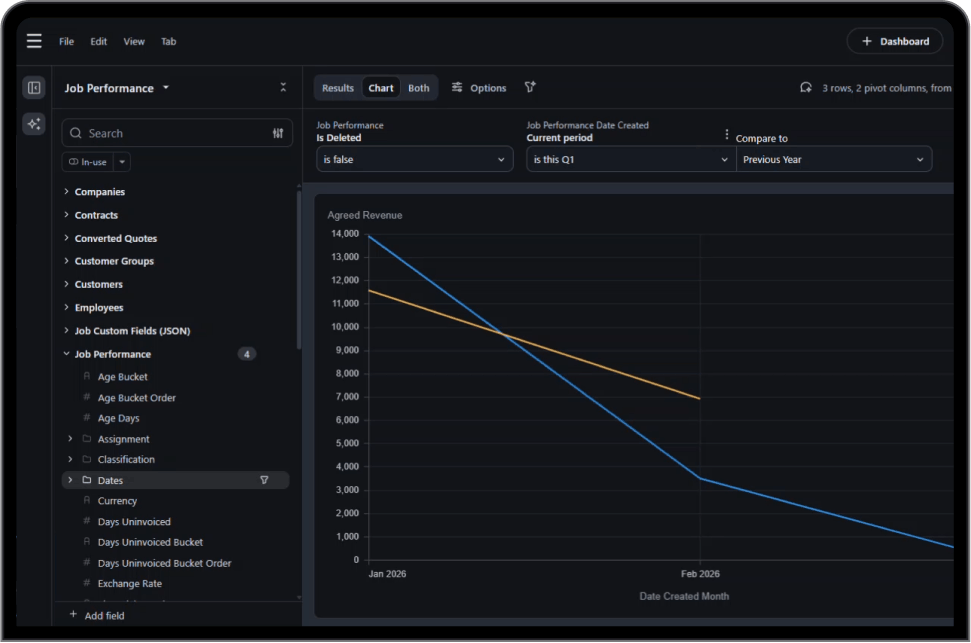Click the plus icon beside Add field
Image resolution: width=971 pixels, height=643 pixels.
coord(73,615)
